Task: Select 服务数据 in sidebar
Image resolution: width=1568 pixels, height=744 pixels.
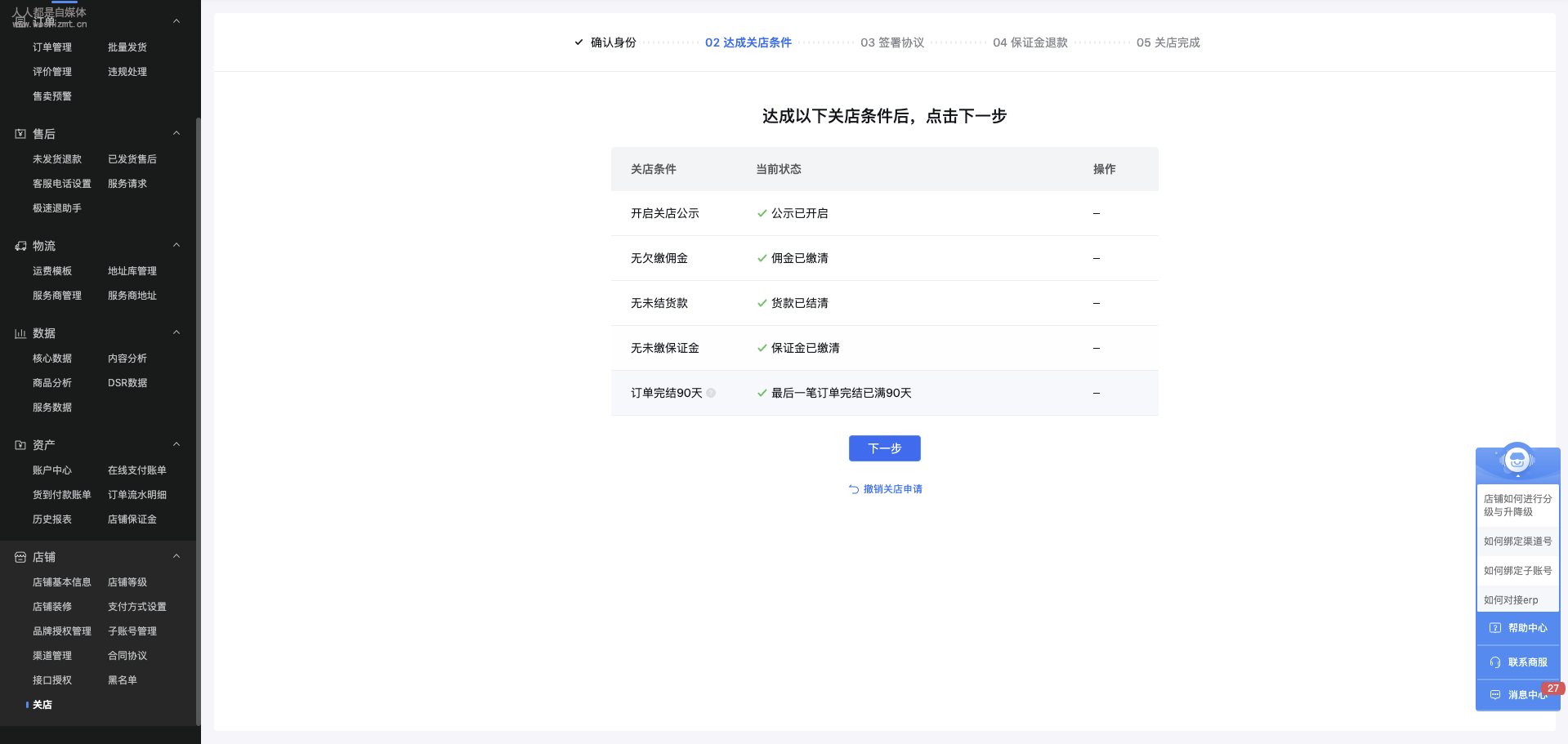Action: click(52, 408)
